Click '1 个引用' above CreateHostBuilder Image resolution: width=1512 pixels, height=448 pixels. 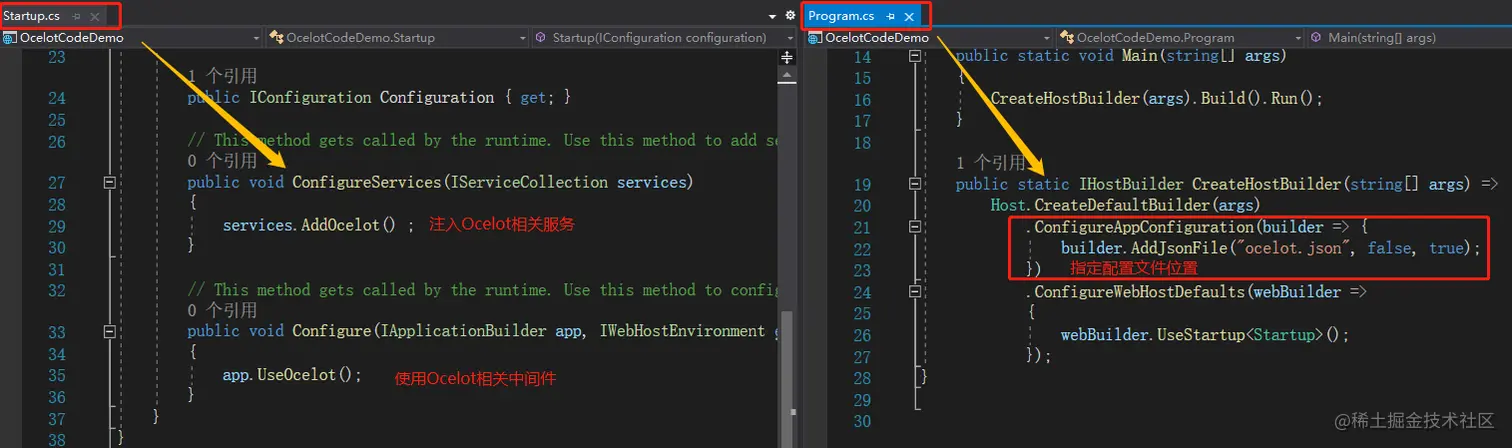(991, 162)
